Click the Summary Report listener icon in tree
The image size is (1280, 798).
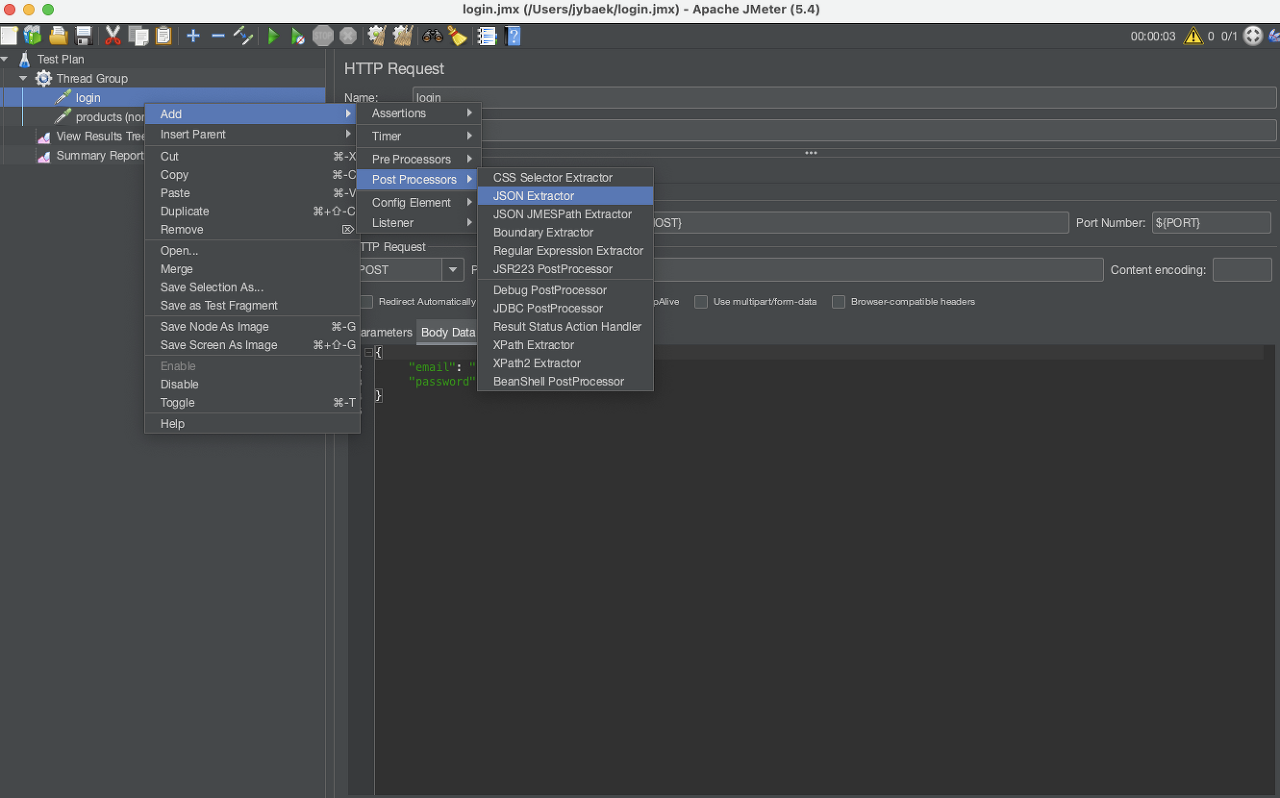coord(44,156)
